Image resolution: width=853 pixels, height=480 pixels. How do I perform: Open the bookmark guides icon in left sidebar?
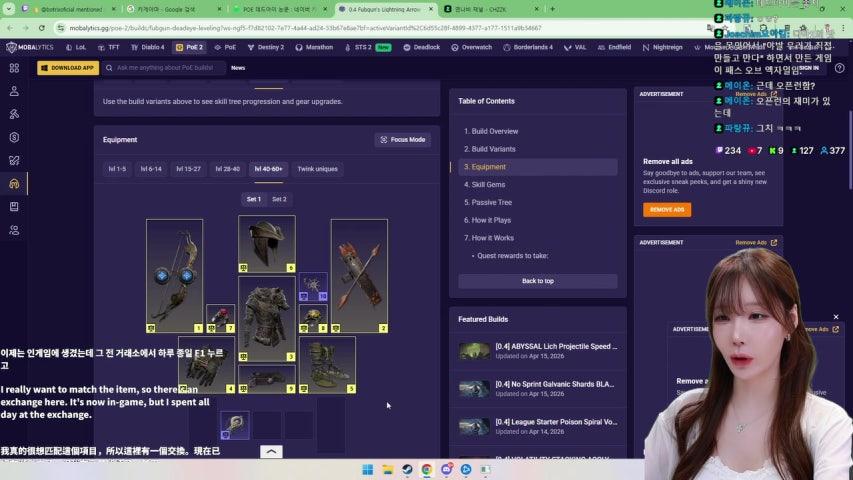coord(14,207)
